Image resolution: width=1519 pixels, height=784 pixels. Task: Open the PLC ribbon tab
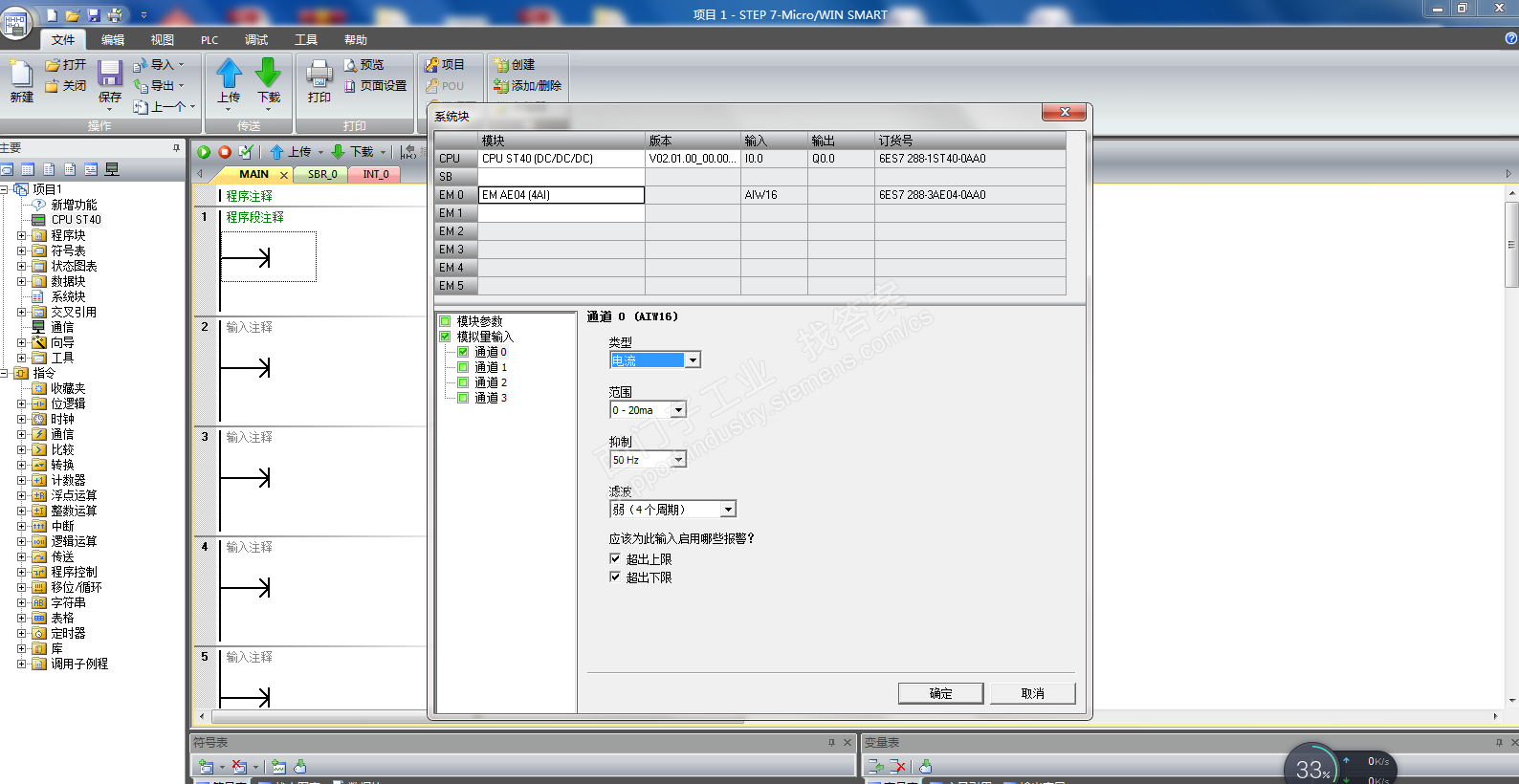pyautogui.click(x=209, y=40)
